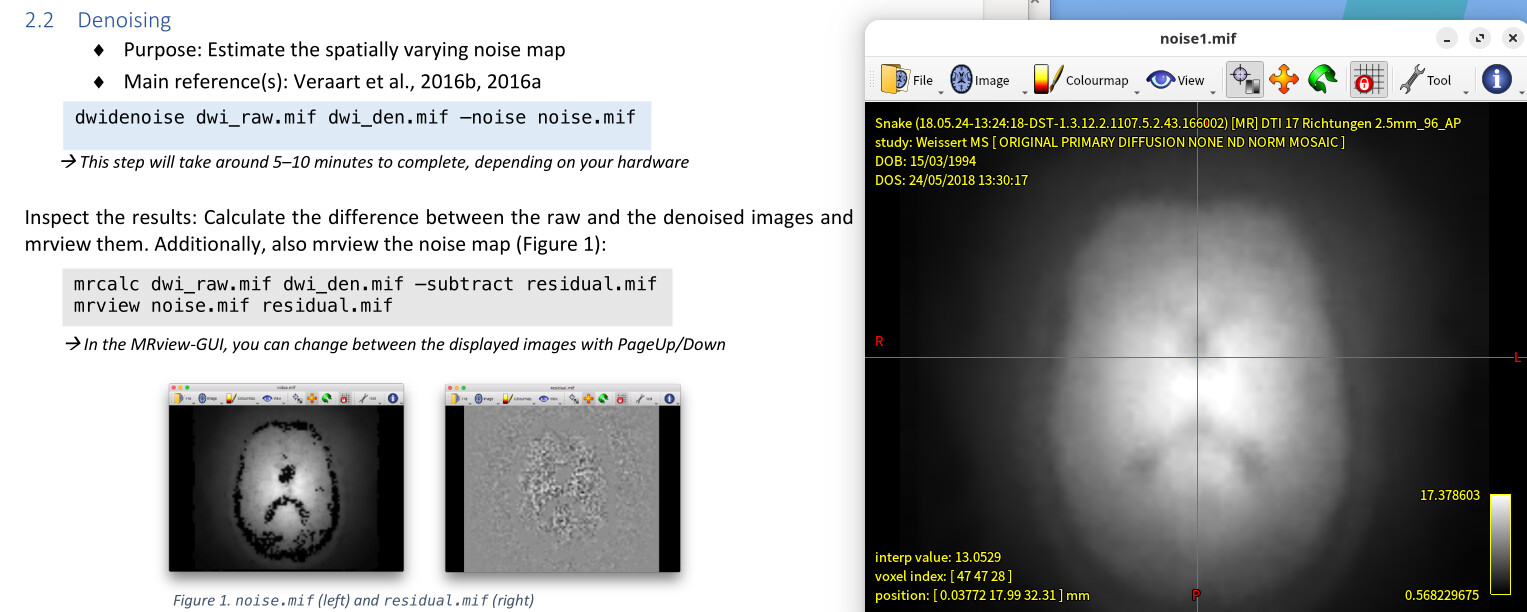Minimize the noise1.mif window
This screenshot has width=1527, height=612.
pos(1446,39)
